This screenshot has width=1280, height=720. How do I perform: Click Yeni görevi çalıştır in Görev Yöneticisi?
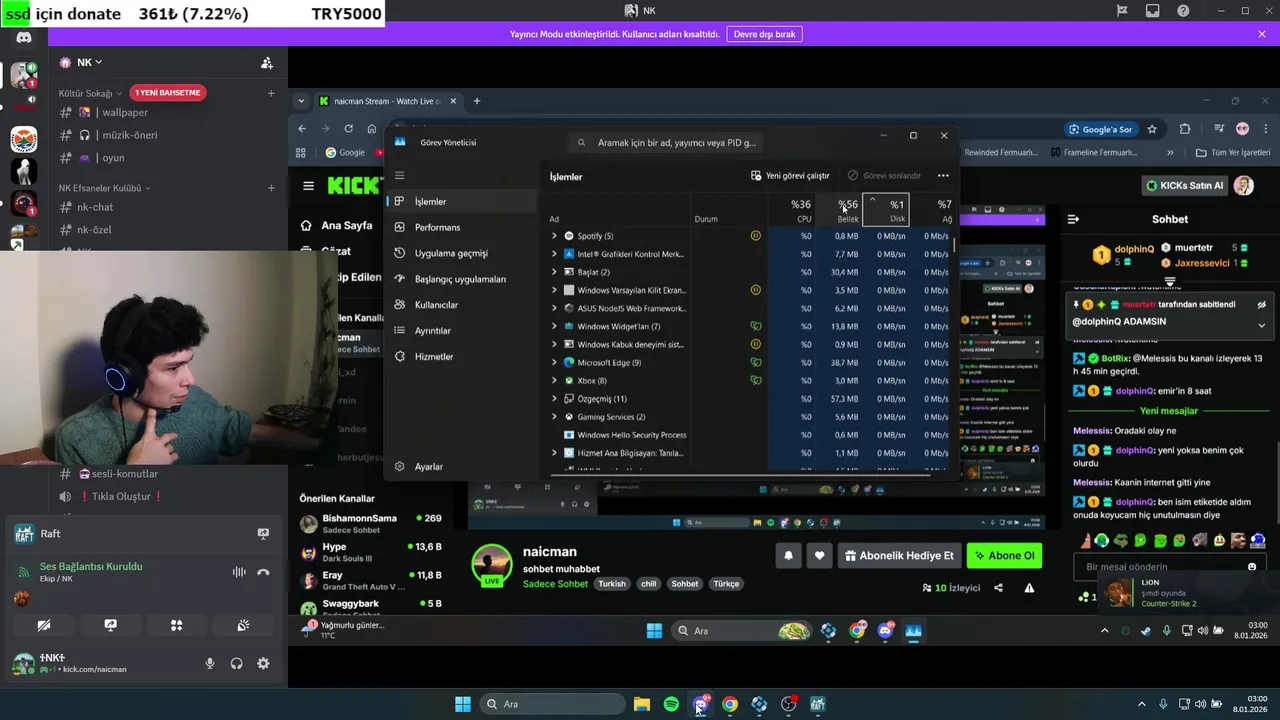tap(790, 176)
